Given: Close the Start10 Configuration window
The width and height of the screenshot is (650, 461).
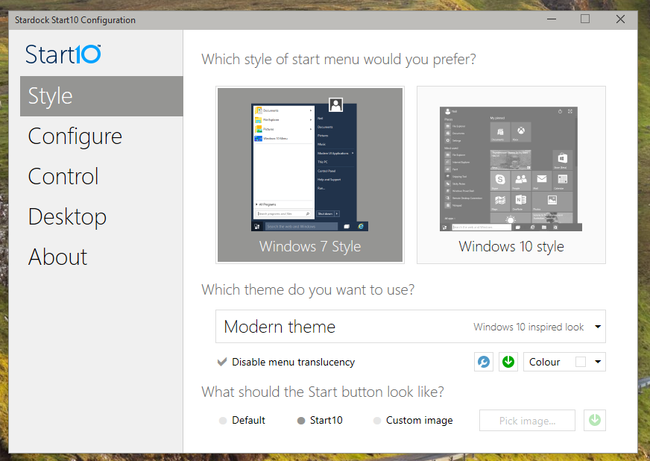Looking at the screenshot, I should point(620,19).
